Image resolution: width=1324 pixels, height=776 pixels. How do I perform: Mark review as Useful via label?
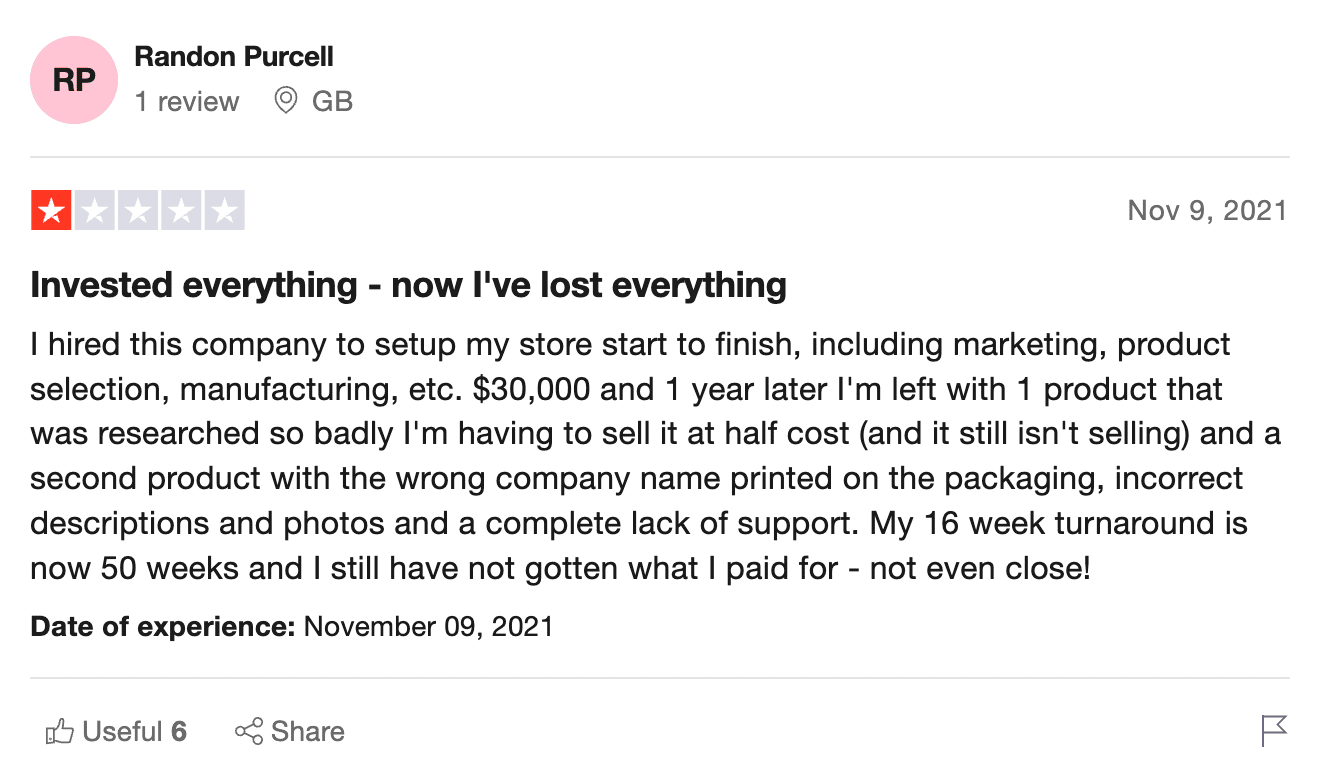tap(123, 732)
